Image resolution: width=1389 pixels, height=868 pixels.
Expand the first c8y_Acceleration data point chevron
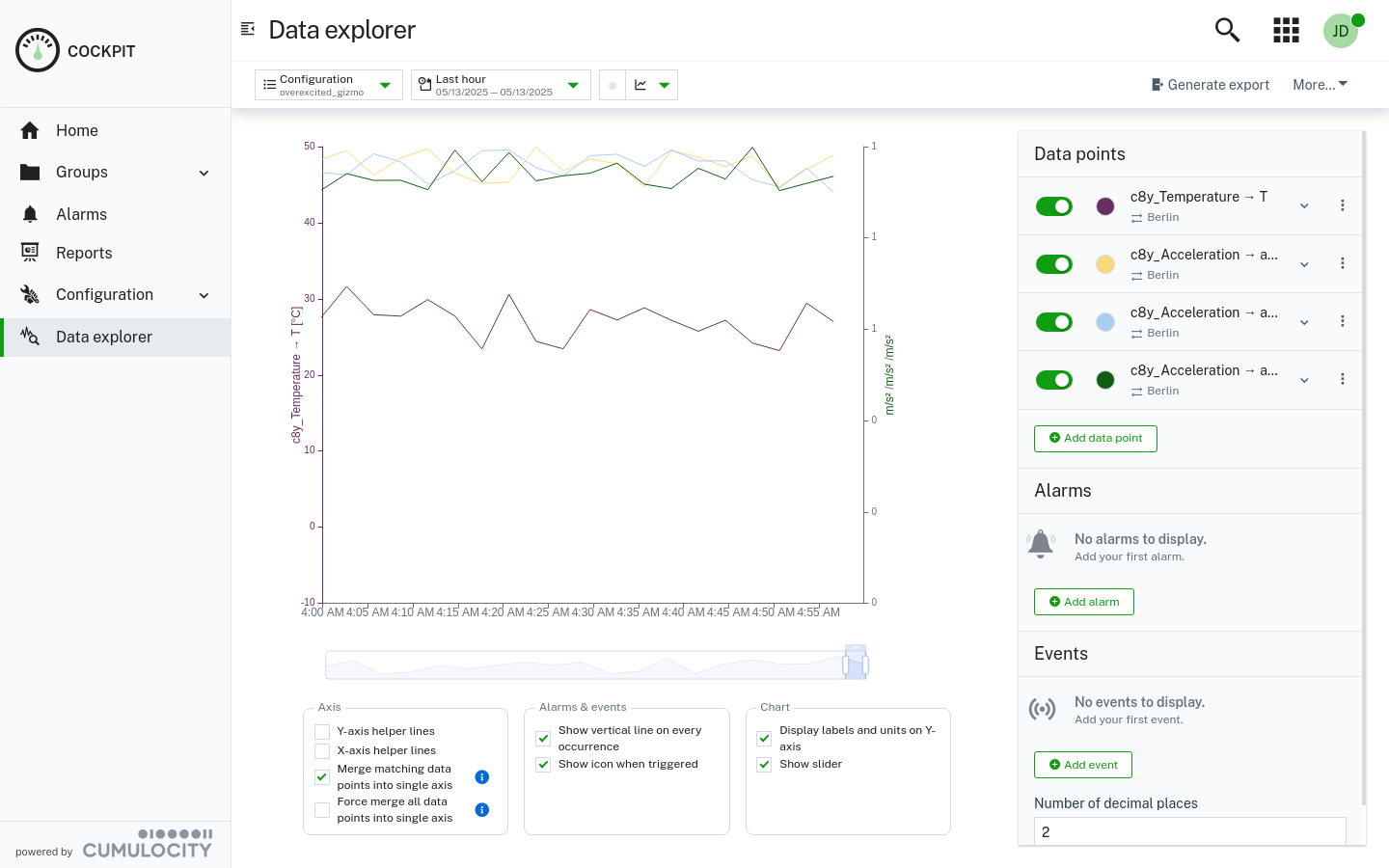click(x=1304, y=263)
